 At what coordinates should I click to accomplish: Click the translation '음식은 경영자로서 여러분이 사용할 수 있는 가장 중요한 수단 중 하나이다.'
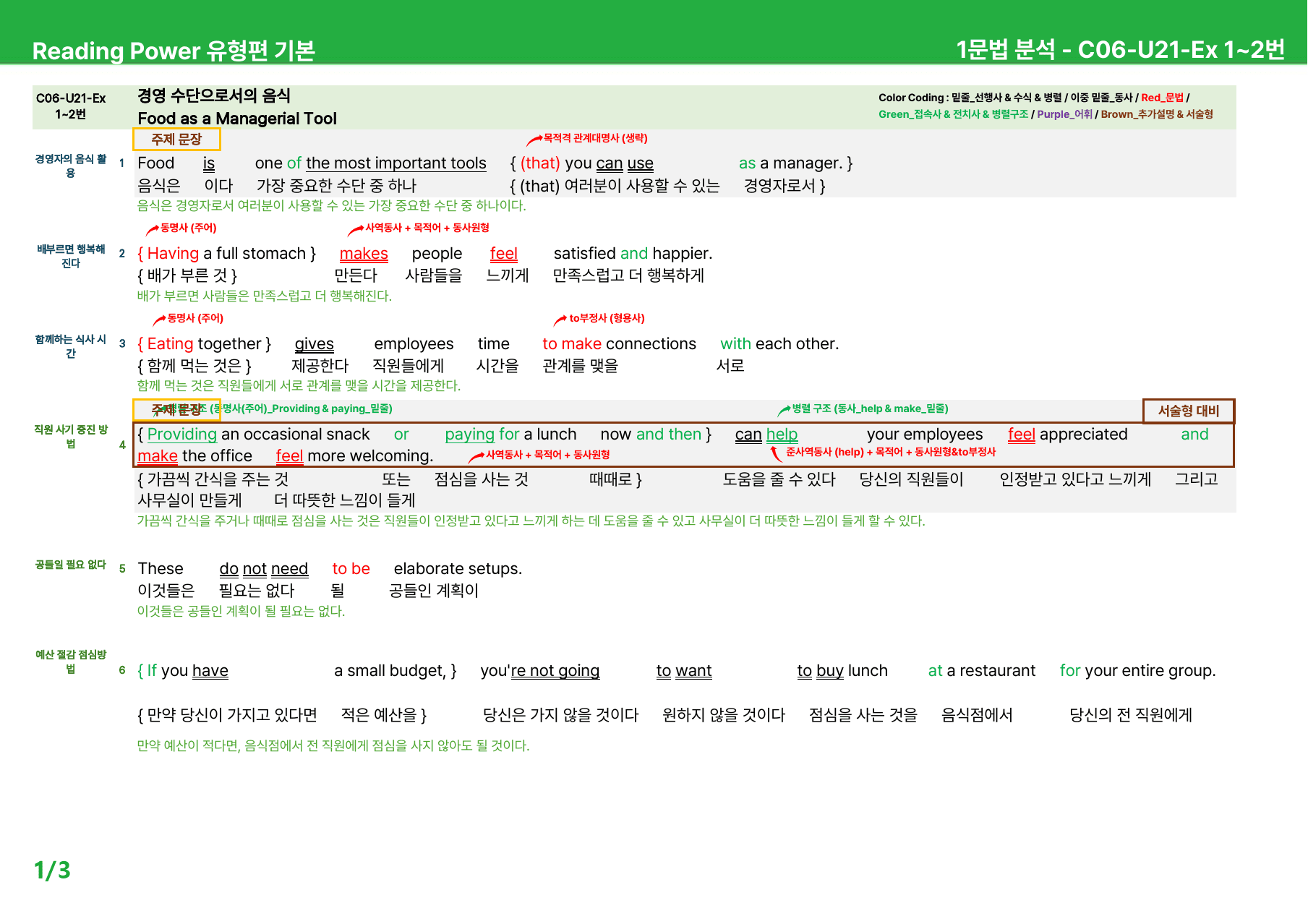click(332, 205)
